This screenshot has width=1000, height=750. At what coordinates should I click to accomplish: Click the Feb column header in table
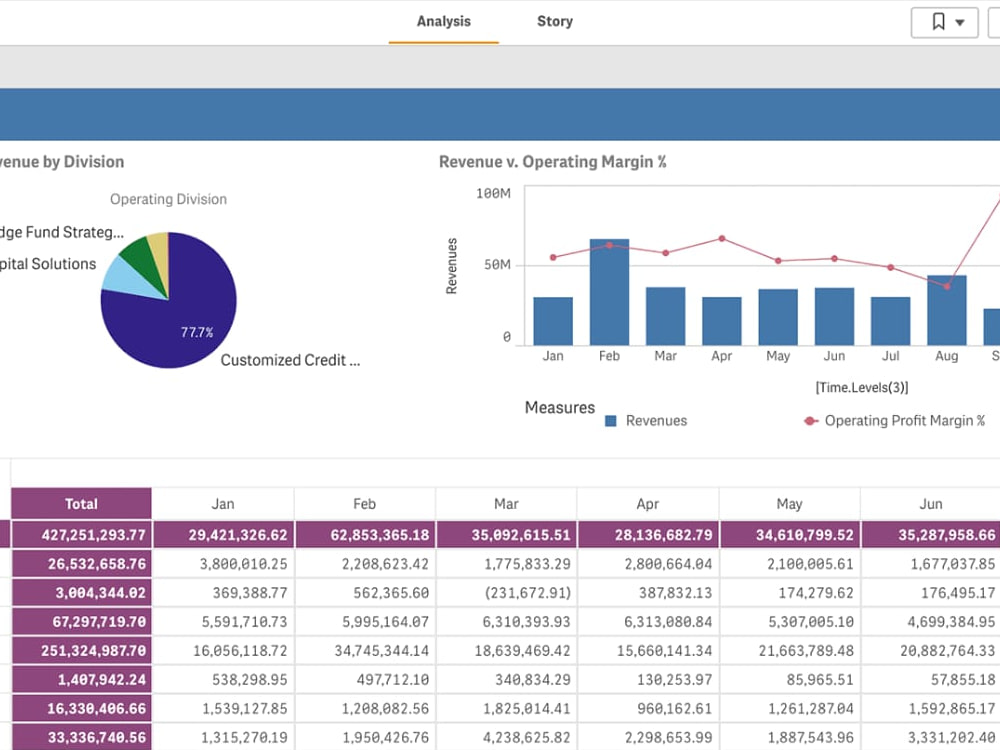[x=365, y=504]
